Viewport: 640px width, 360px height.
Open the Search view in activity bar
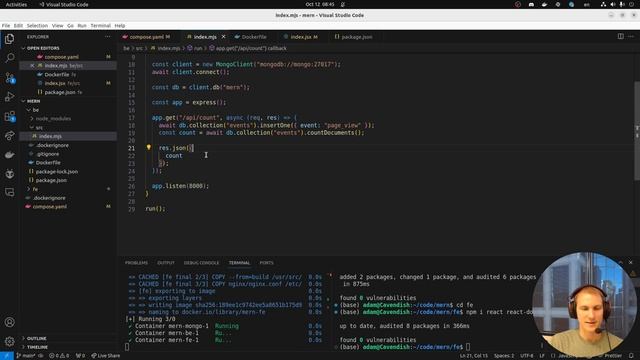click(9, 58)
